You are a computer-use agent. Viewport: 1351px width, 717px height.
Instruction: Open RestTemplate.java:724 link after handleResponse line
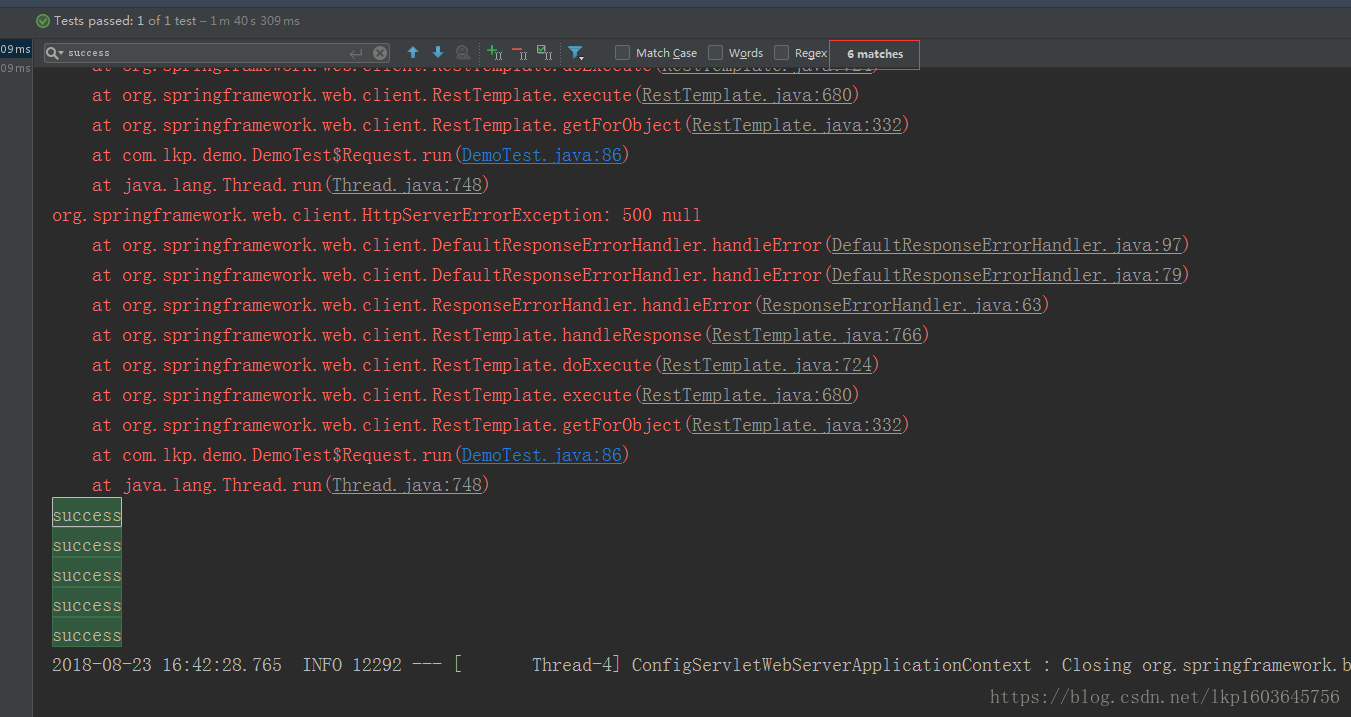click(766, 365)
